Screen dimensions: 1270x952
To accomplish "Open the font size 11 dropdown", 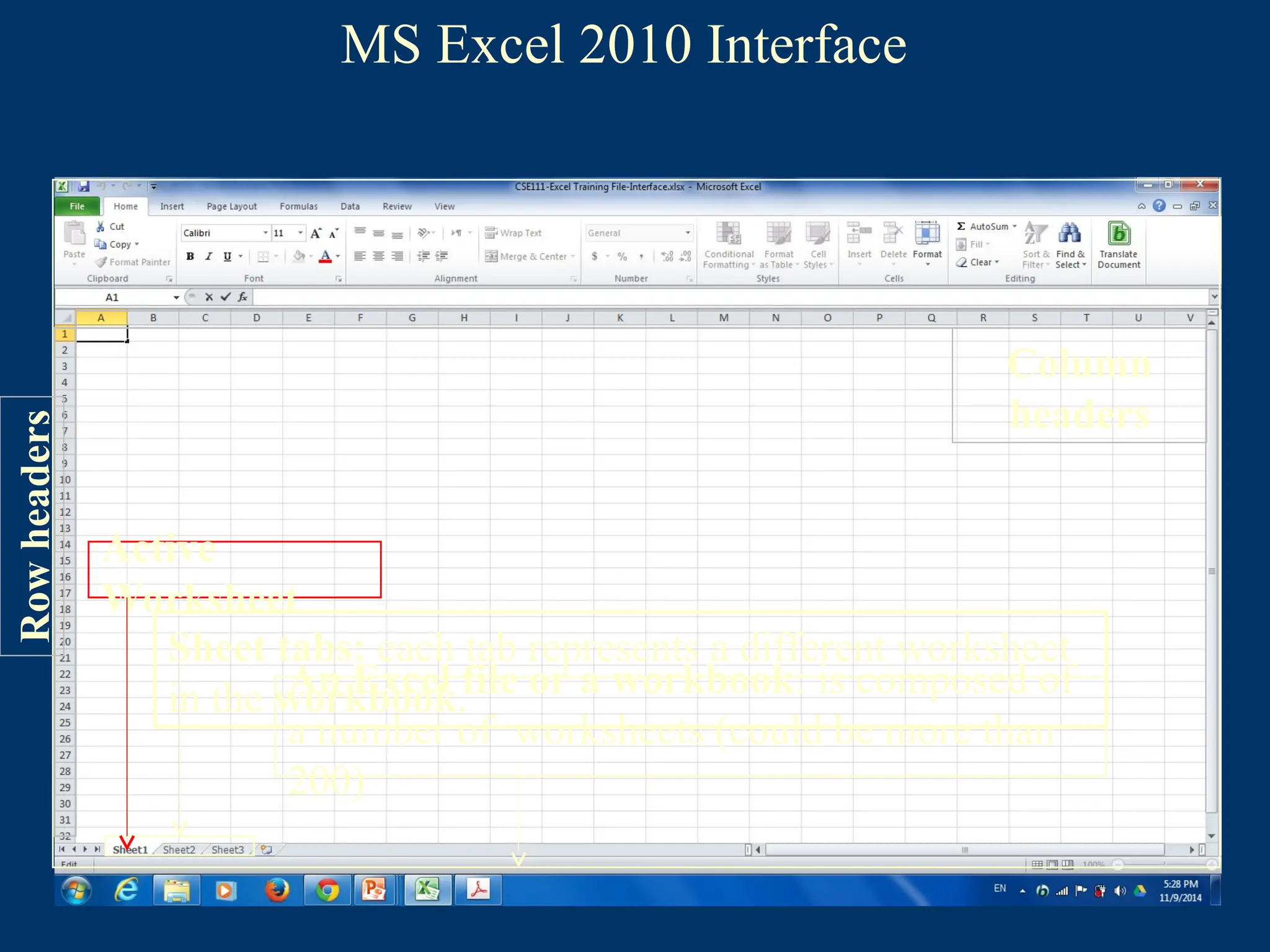I will [x=301, y=233].
